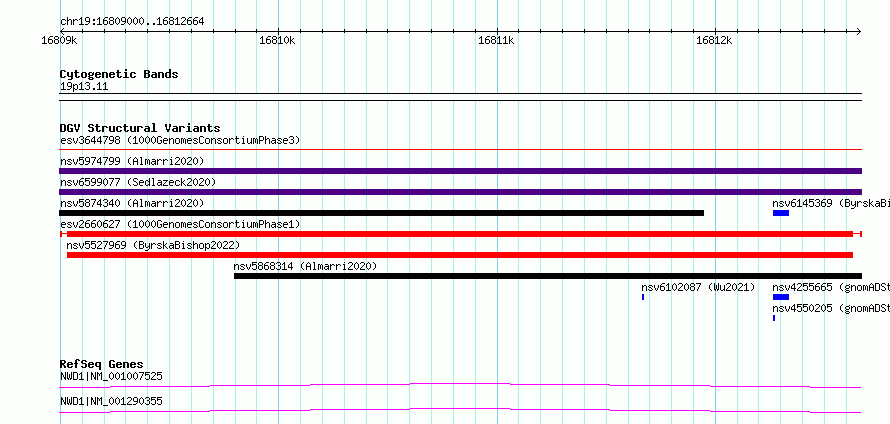Screen dimensions: 890x424
Task: Click the nsv4550205 variant label
Action: tap(831, 308)
